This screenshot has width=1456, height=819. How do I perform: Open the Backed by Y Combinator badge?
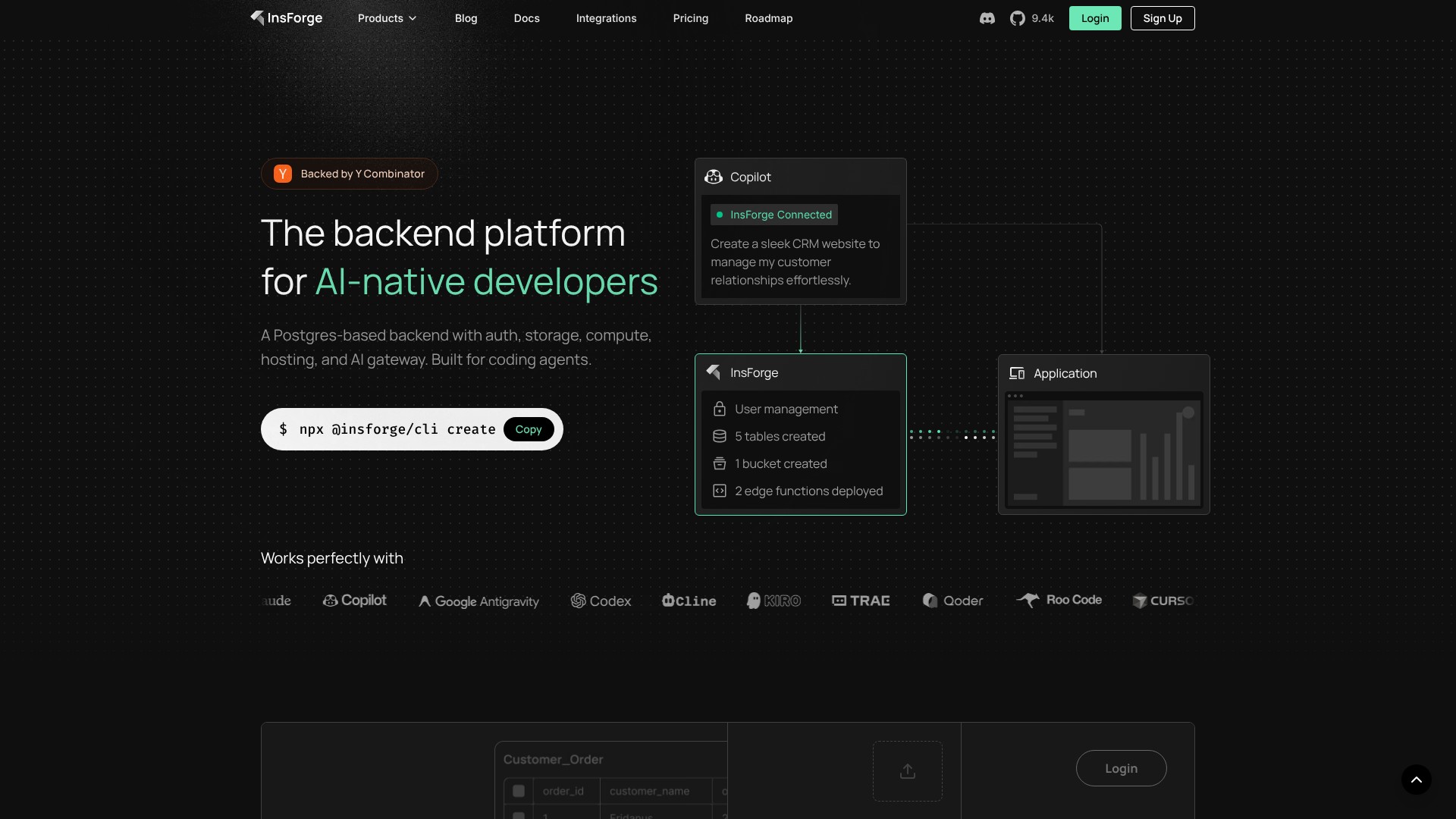tap(350, 174)
